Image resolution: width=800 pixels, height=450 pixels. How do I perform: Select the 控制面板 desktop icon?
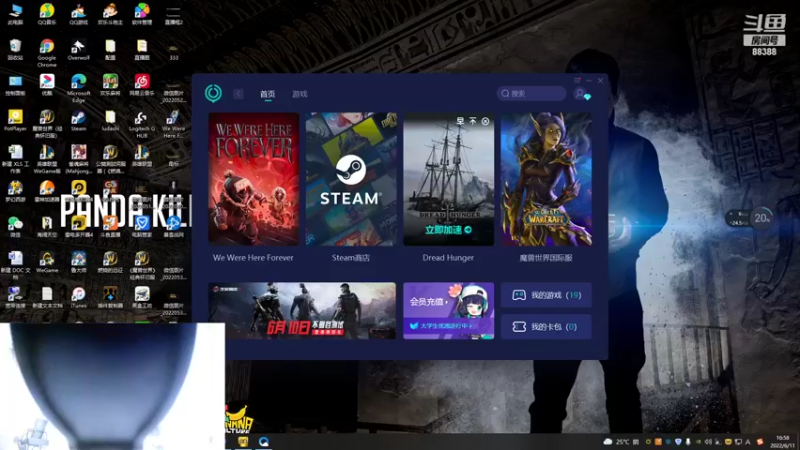pyautogui.click(x=15, y=85)
